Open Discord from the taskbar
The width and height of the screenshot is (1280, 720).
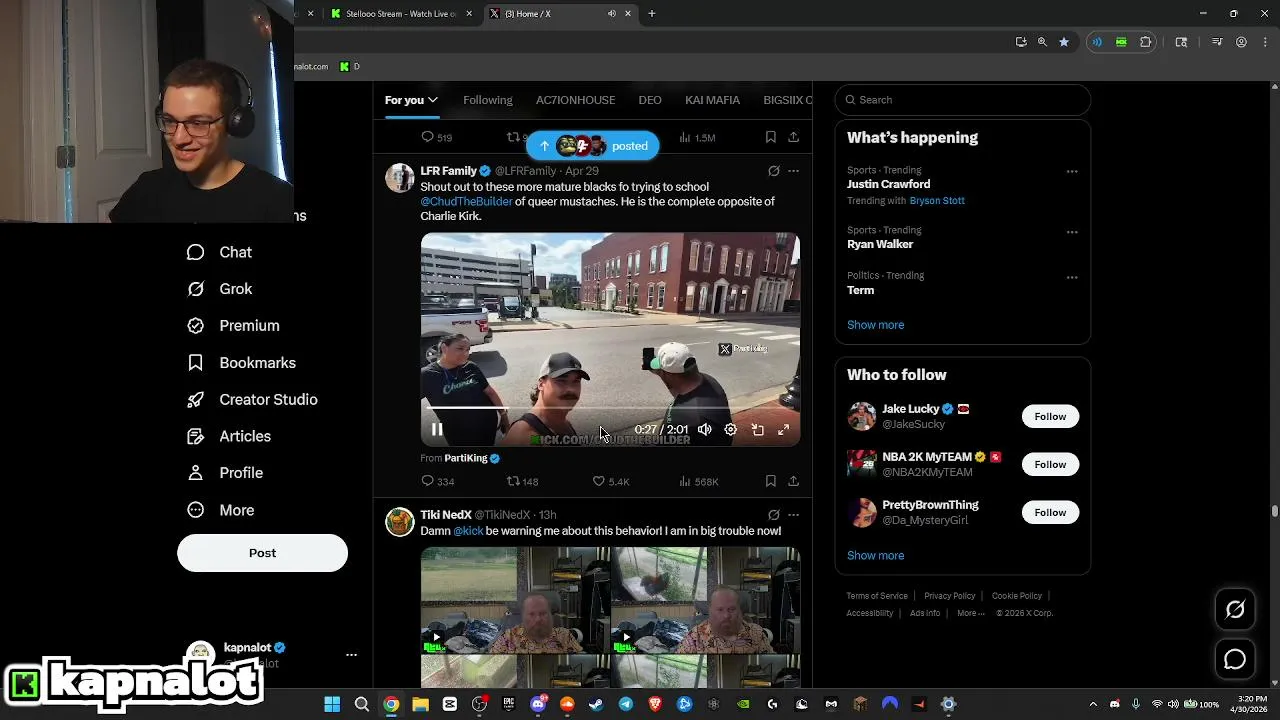coord(538,704)
